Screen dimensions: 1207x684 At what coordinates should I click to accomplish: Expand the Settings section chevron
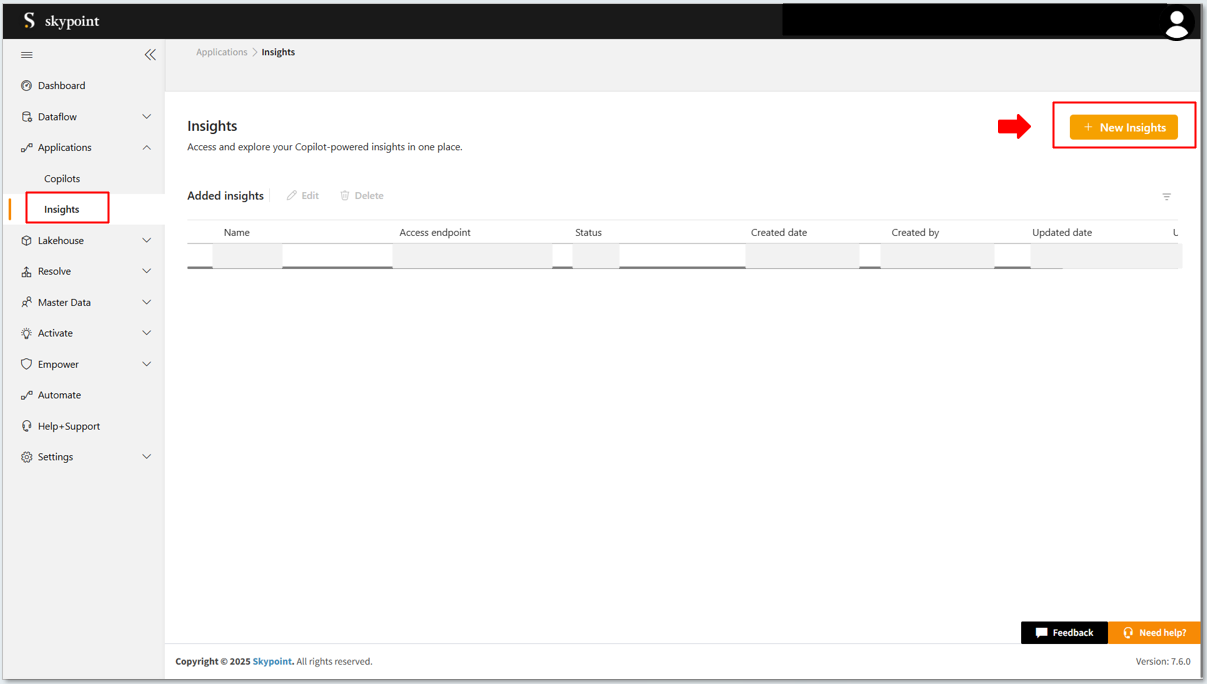coord(146,457)
